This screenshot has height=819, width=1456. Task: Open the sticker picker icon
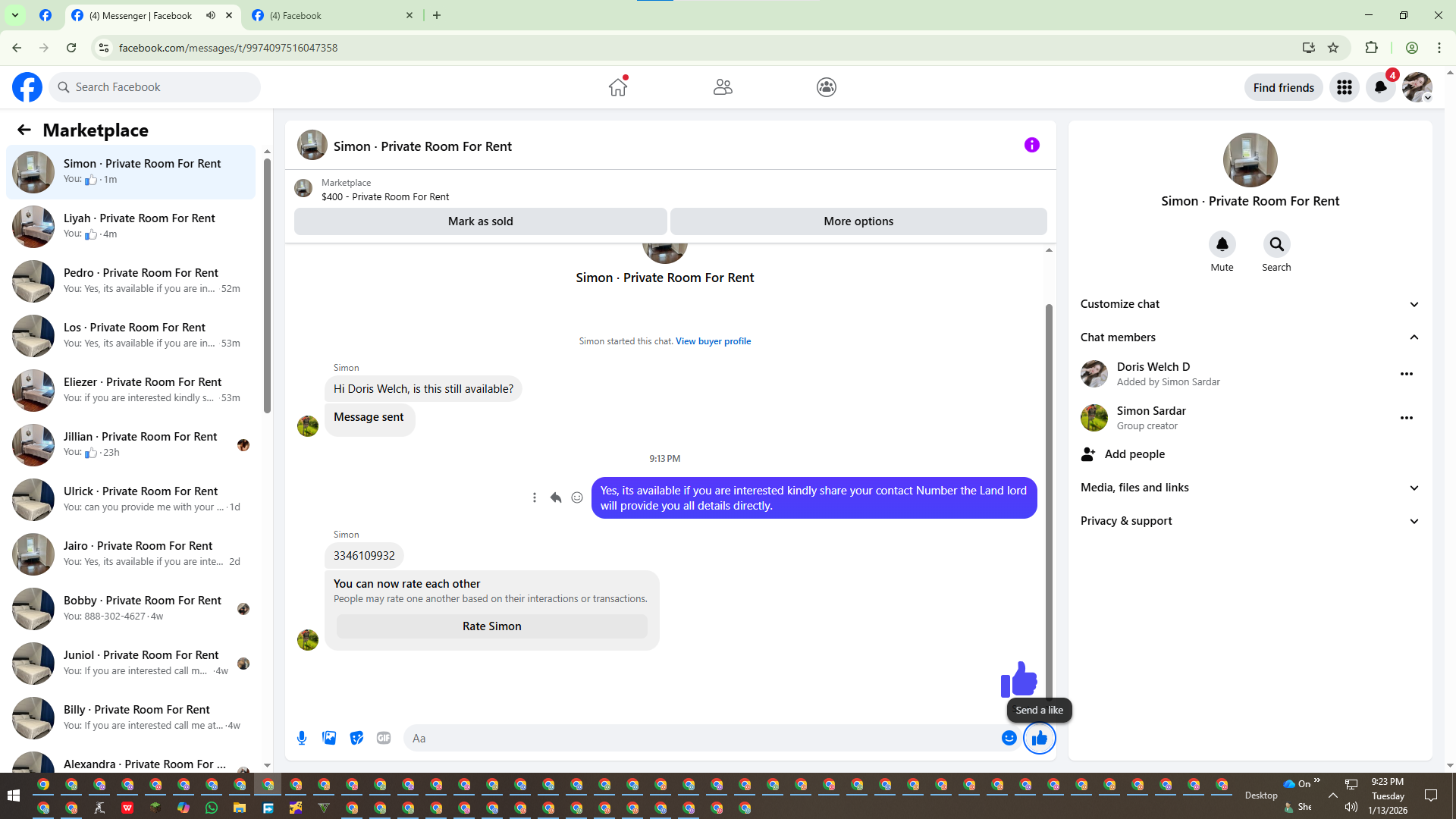356,738
